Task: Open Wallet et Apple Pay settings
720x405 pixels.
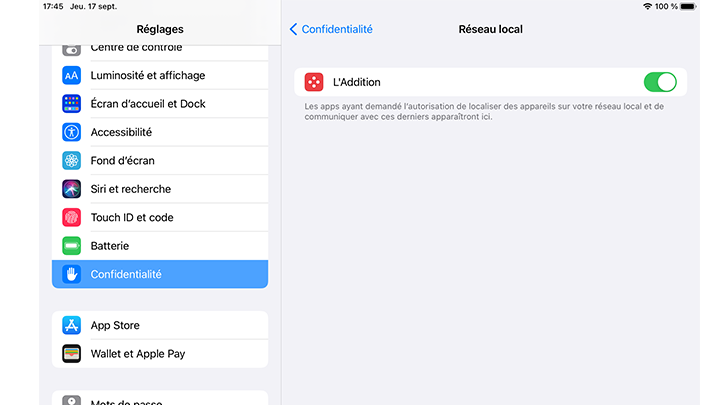Action: [x=160, y=354]
